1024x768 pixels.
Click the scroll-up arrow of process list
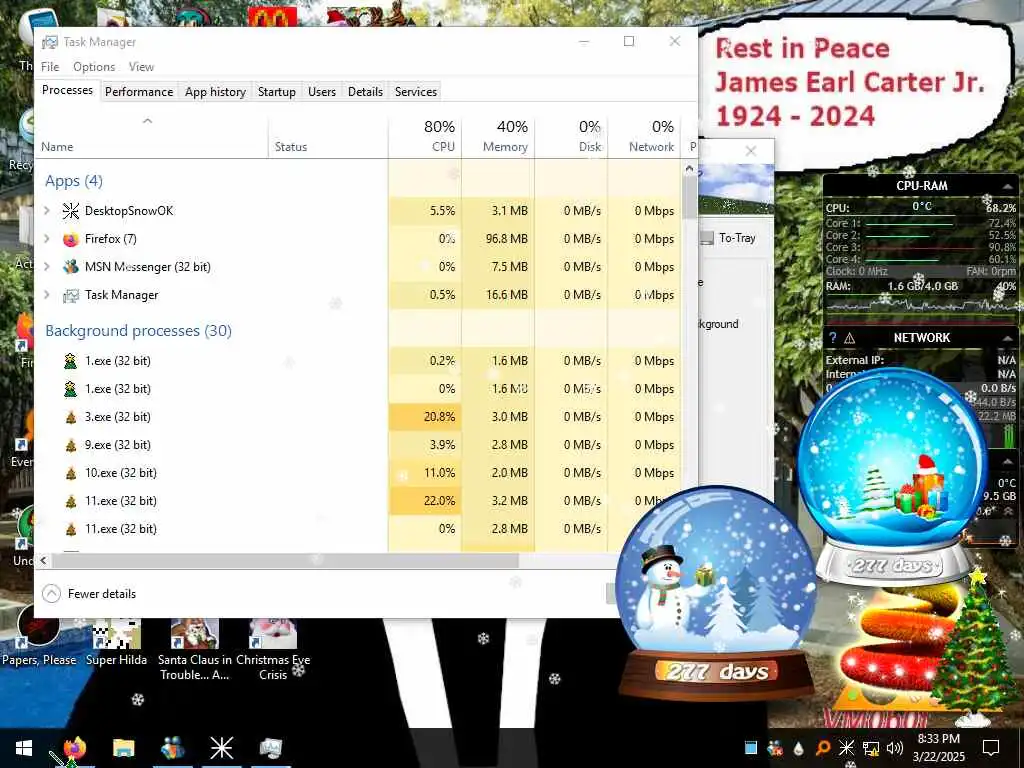[690, 168]
